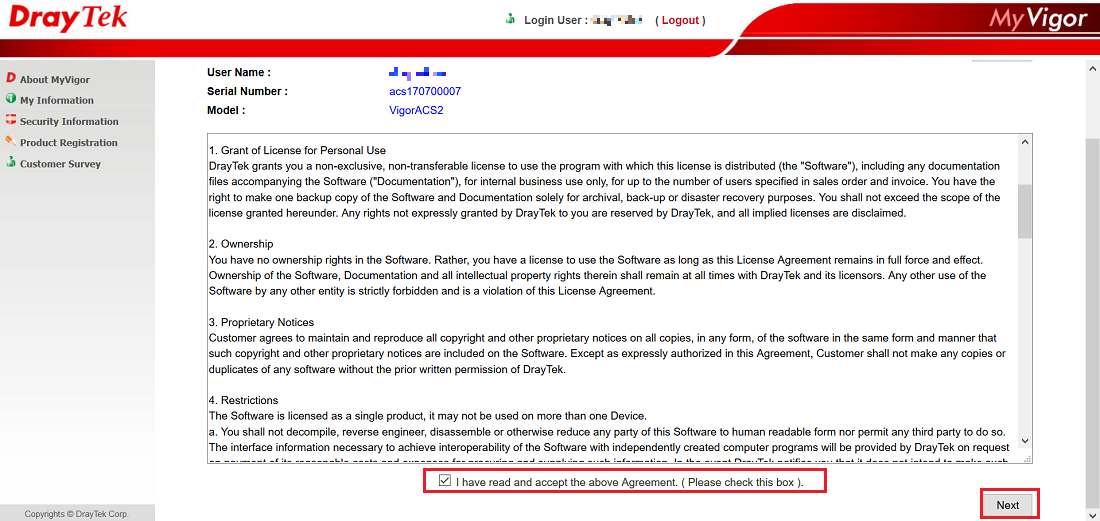The height and width of the screenshot is (521, 1100).
Task: Click the Product Registration pencil icon
Action: pos(11,141)
